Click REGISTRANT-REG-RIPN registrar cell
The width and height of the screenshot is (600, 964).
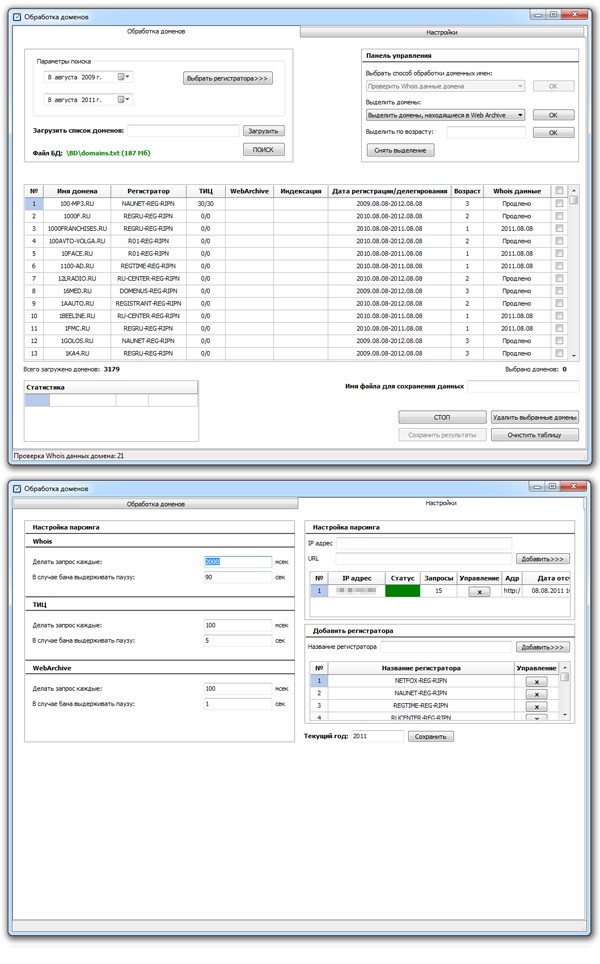(x=148, y=303)
